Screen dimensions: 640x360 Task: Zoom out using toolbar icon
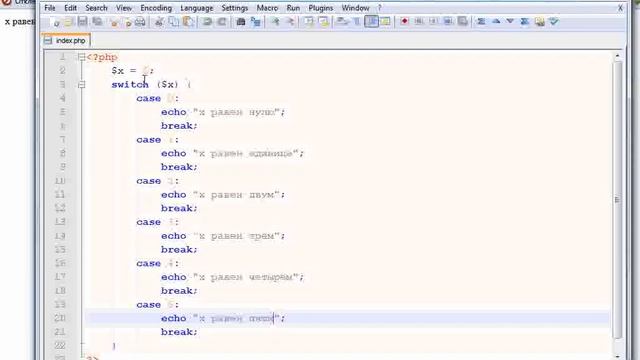click(x=290, y=22)
